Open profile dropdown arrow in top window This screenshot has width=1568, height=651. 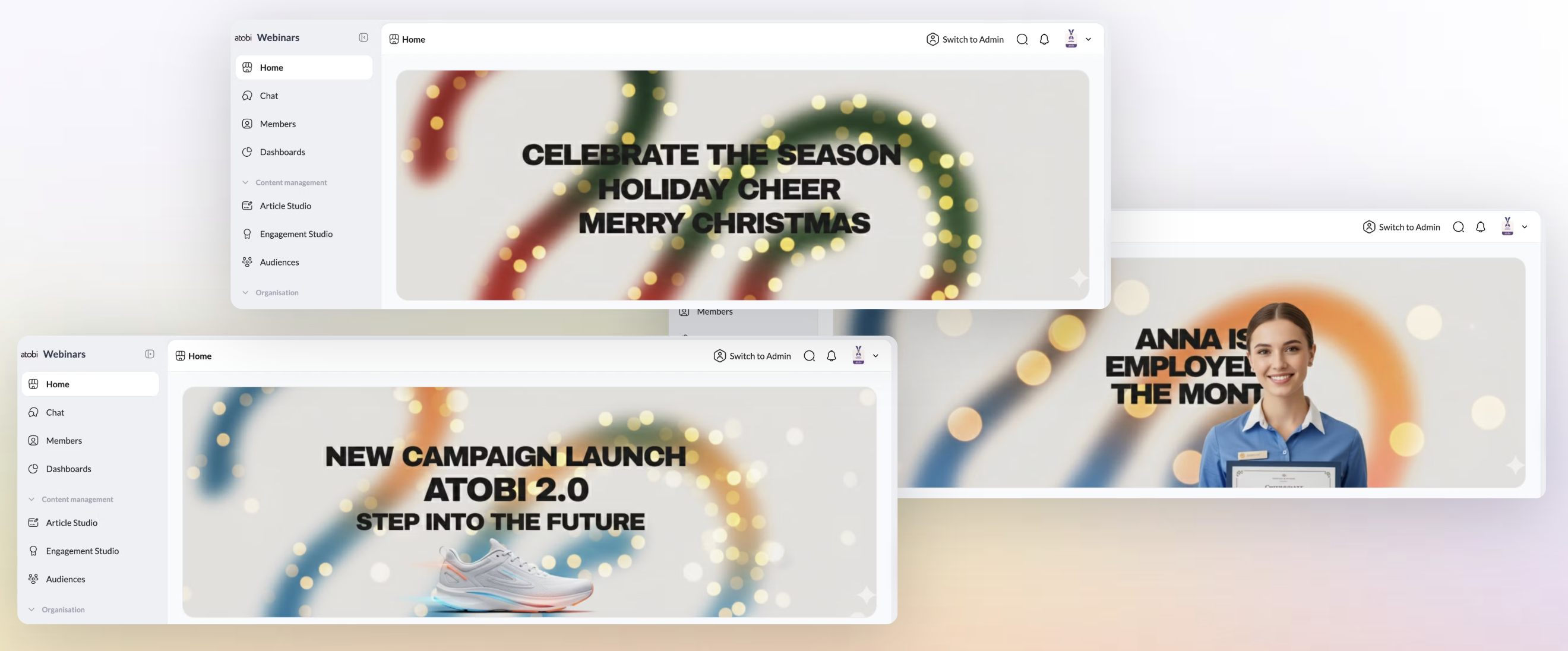pos(1088,40)
